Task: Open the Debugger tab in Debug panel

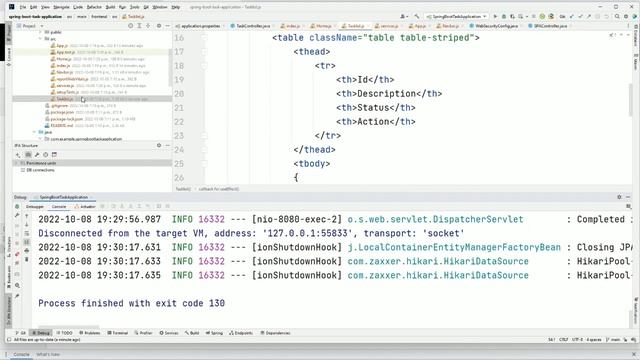Action: (35, 207)
